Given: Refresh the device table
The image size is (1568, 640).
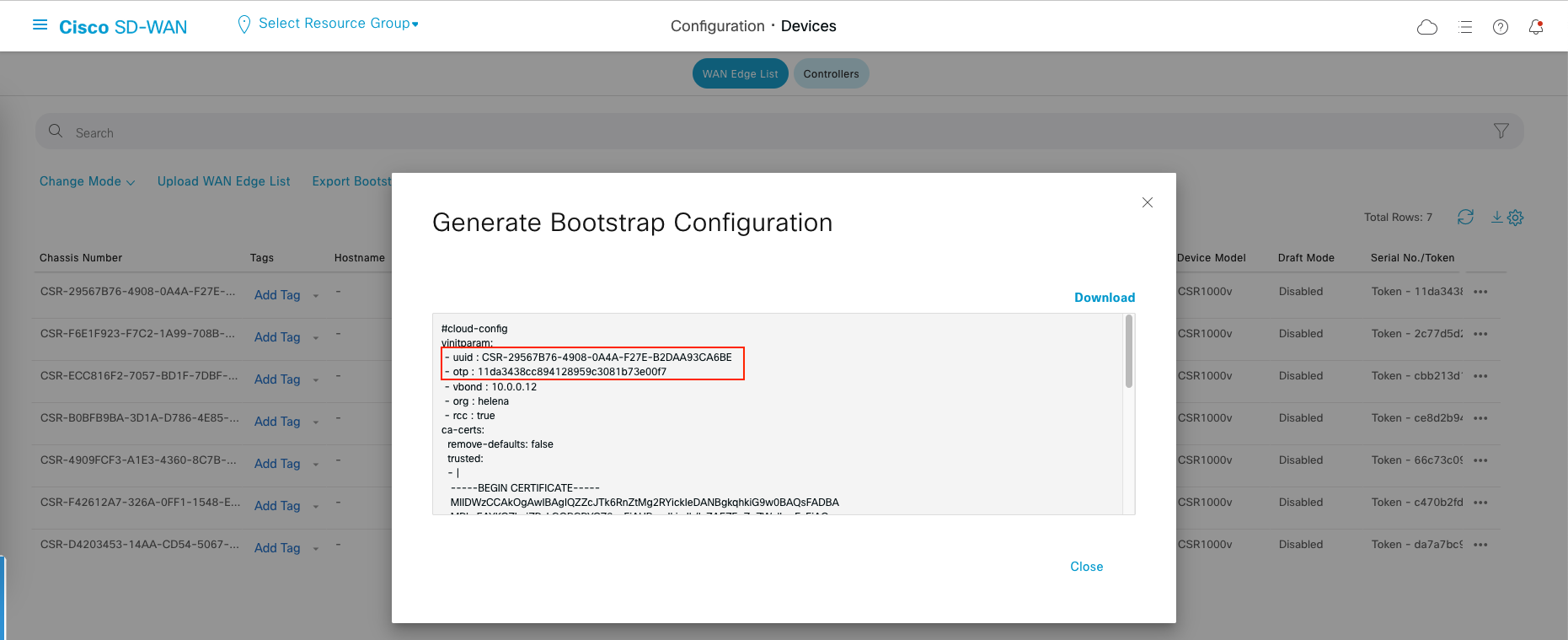Looking at the screenshot, I should tap(1465, 218).
